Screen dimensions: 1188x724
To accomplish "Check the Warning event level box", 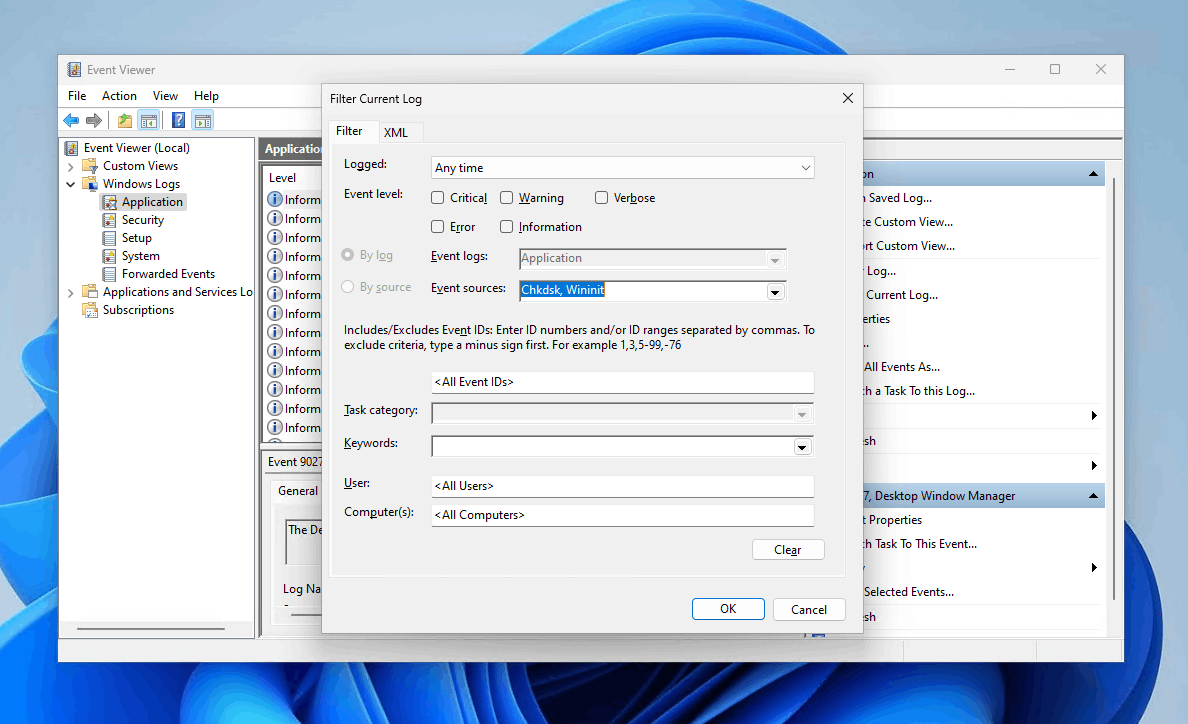I will tap(507, 198).
